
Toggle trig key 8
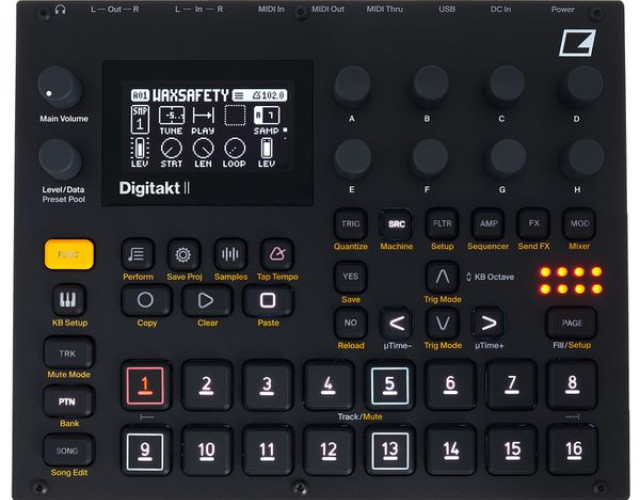[x=572, y=385]
